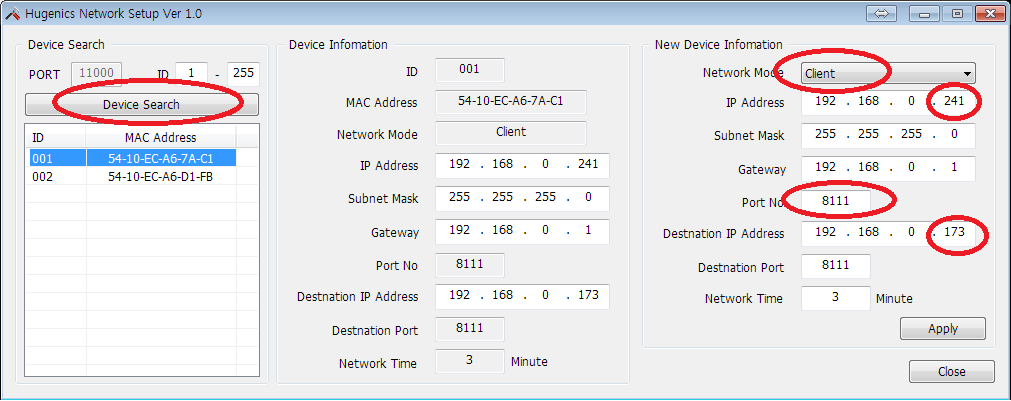Click the ending ID field showing 255
The image size is (1011, 401).
243,73
